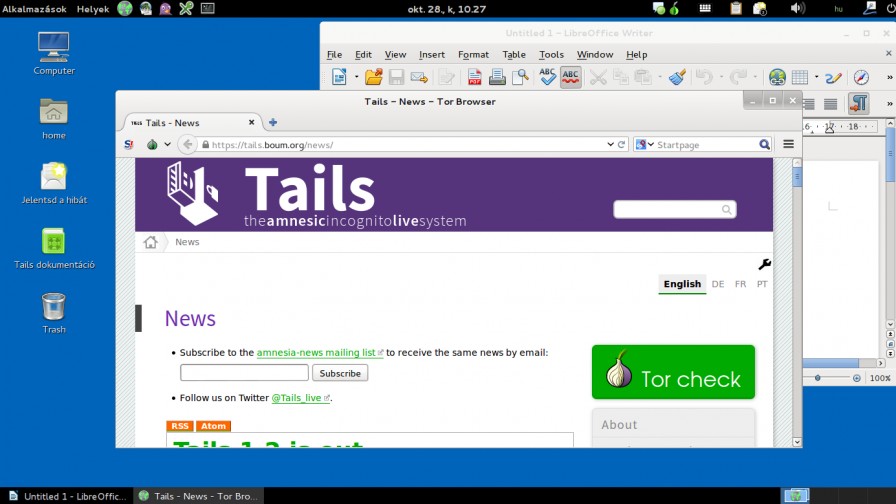This screenshot has width=896, height=504.
Task: Click the wrench icon on Tails page
Action: (764, 264)
